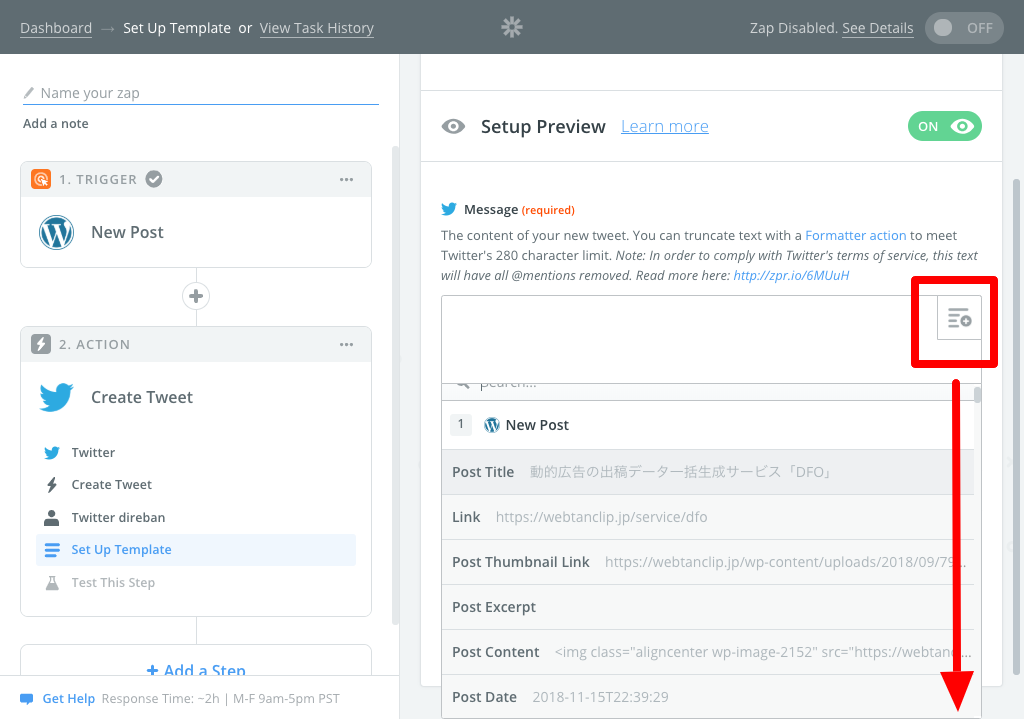Click the plus button between steps
This screenshot has height=719, width=1024.
[196, 296]
